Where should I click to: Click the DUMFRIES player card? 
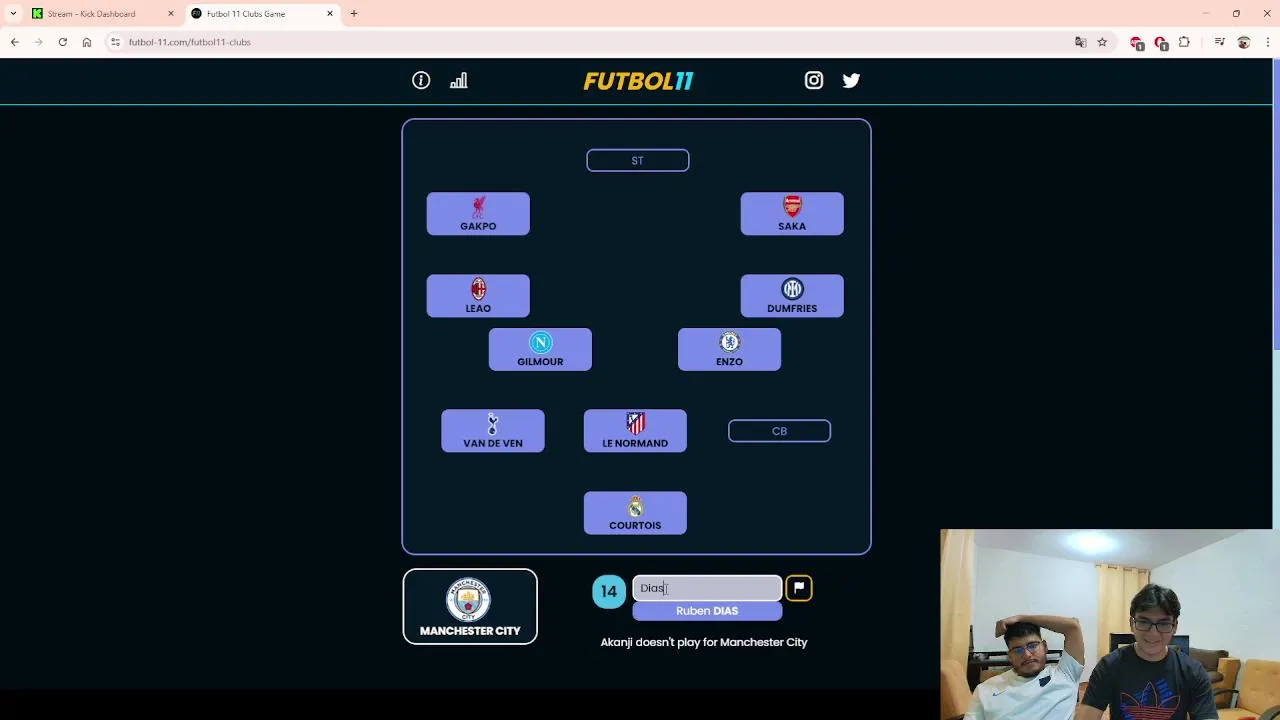click(x=792, y=296)
